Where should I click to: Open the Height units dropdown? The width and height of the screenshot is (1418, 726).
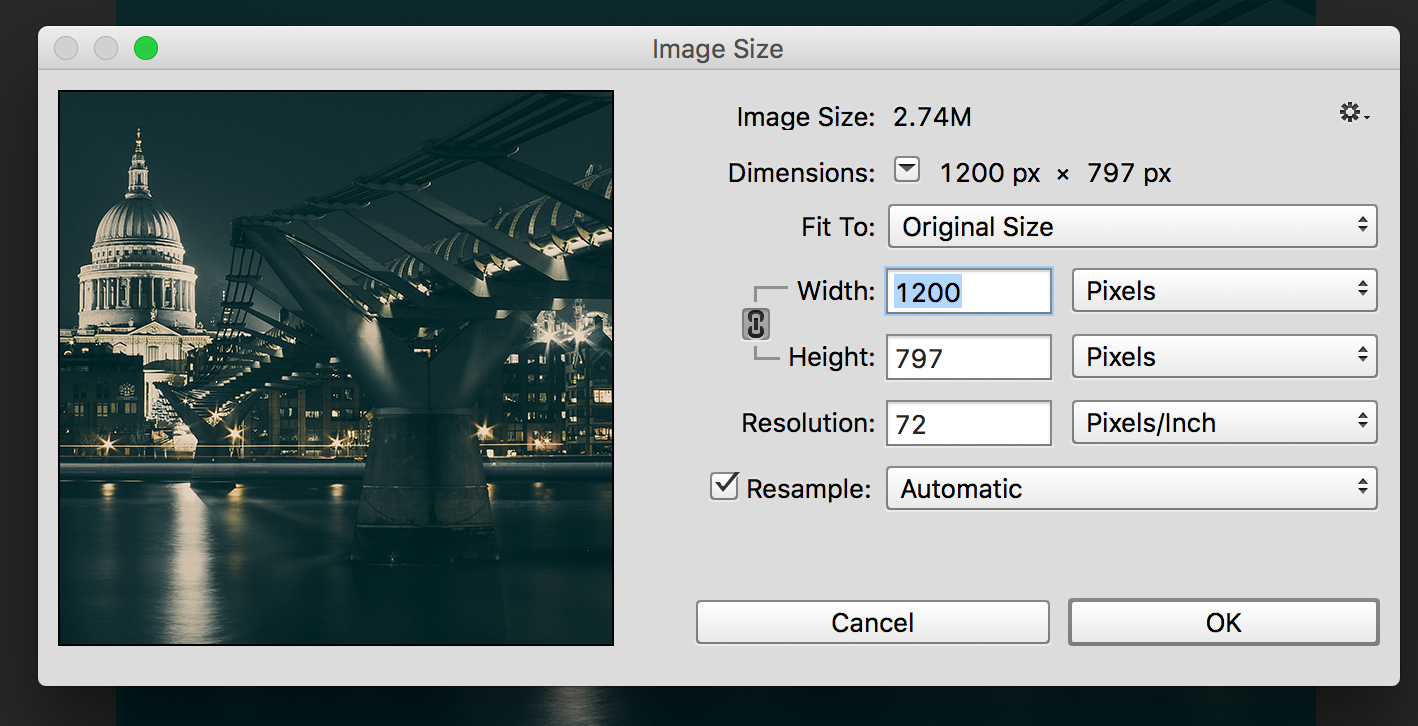click(1224, 357)
